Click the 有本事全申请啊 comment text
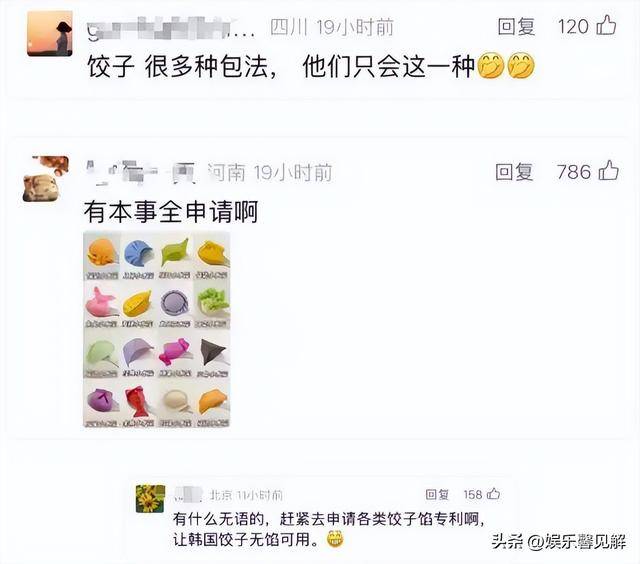The image size is (640, 564). pos(171,212)
